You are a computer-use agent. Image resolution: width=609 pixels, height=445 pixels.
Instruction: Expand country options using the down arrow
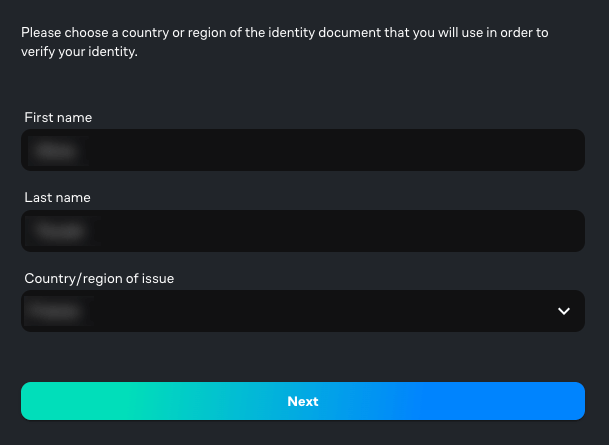click(564, 311)
